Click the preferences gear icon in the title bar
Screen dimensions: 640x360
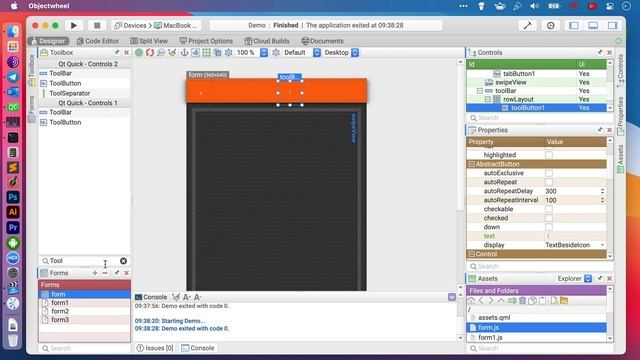pos(551,25)
